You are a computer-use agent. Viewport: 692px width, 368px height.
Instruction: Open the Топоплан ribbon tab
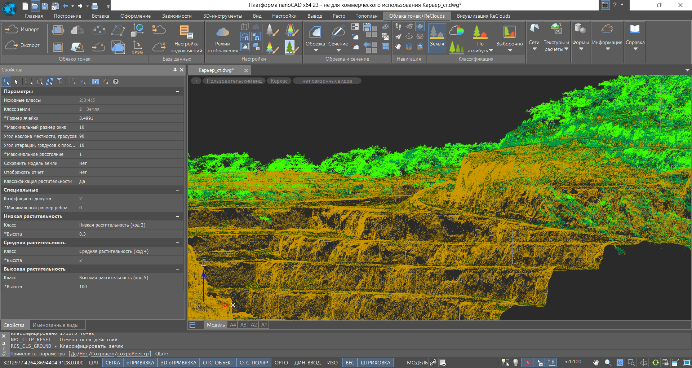(x=367, y=16)
